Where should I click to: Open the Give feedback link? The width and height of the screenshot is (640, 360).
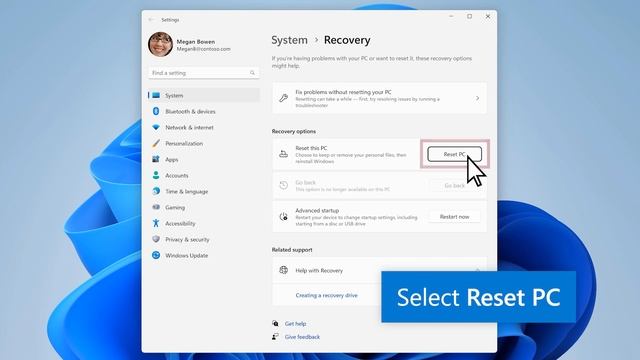click(x=302, y=337)
